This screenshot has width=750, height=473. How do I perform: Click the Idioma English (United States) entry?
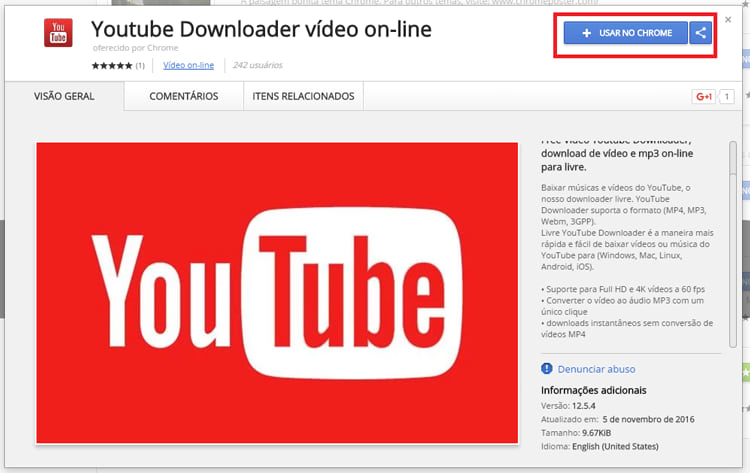point(600,446)
